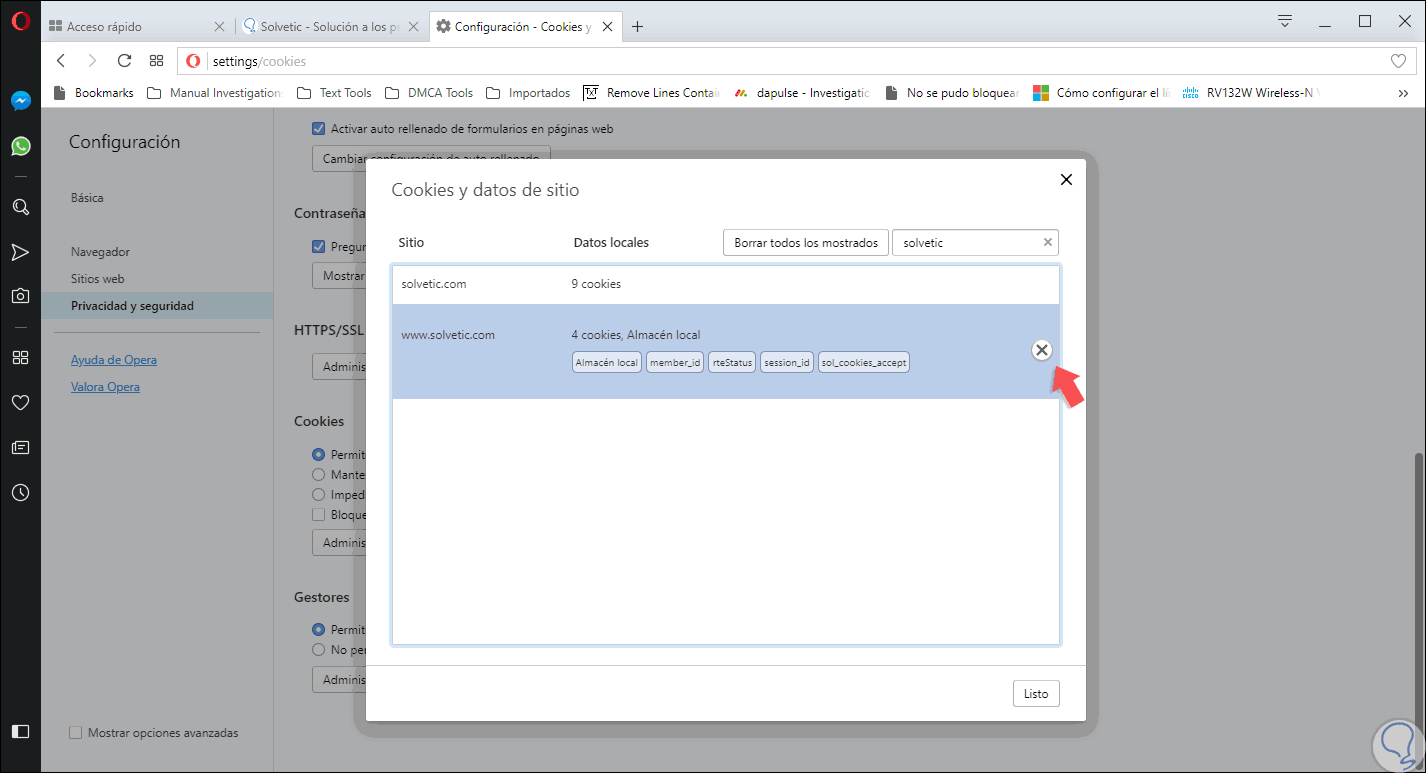
Task: Focus the settings/cookies address bar
Action: (795, 61)
